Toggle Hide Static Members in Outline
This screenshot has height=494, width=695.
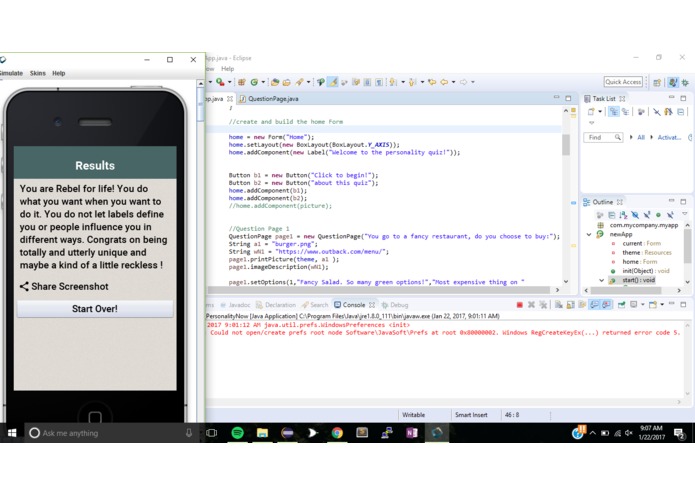(x=647, y=215)
